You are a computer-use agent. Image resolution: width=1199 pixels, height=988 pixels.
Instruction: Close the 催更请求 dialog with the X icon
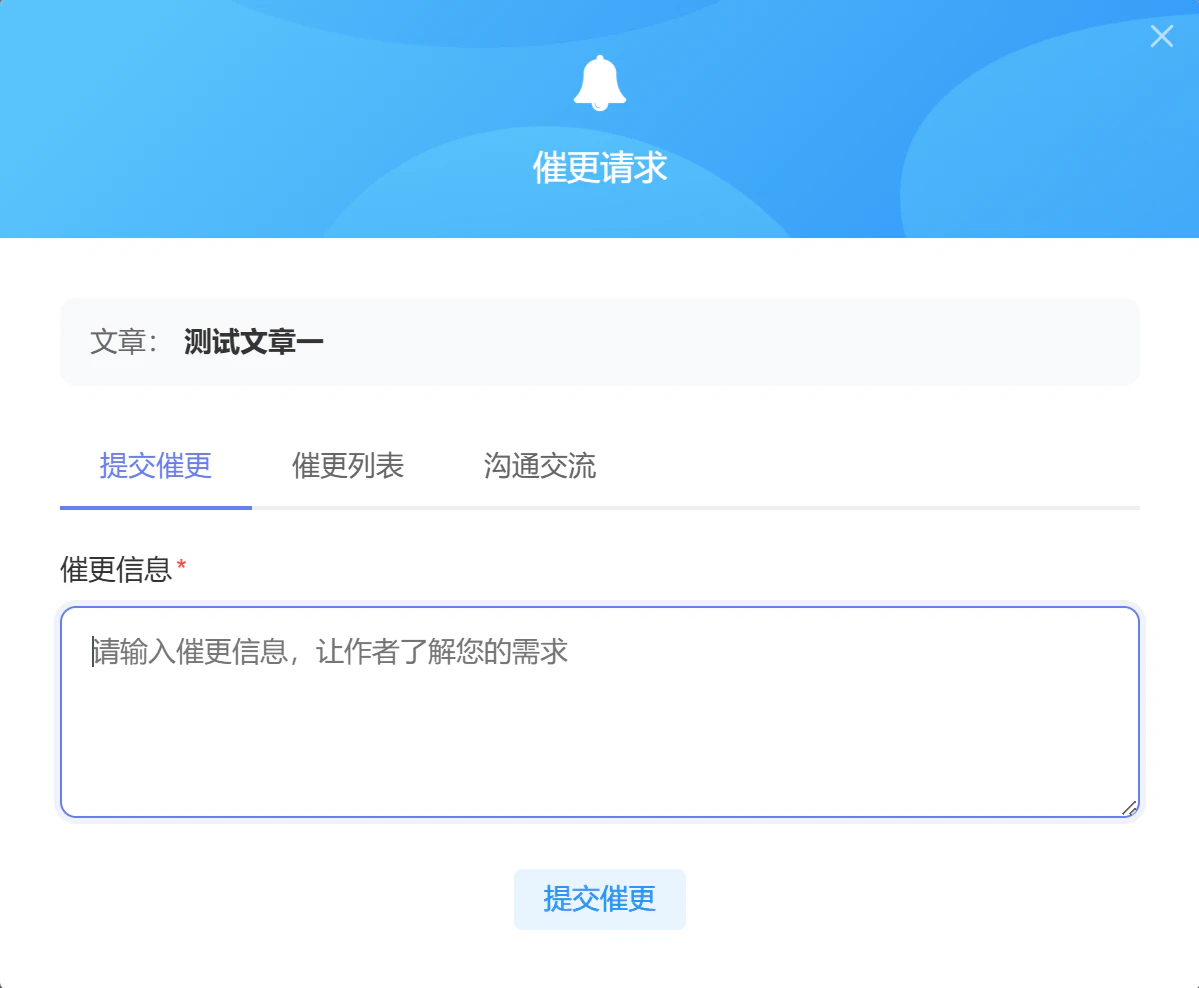1162,36
